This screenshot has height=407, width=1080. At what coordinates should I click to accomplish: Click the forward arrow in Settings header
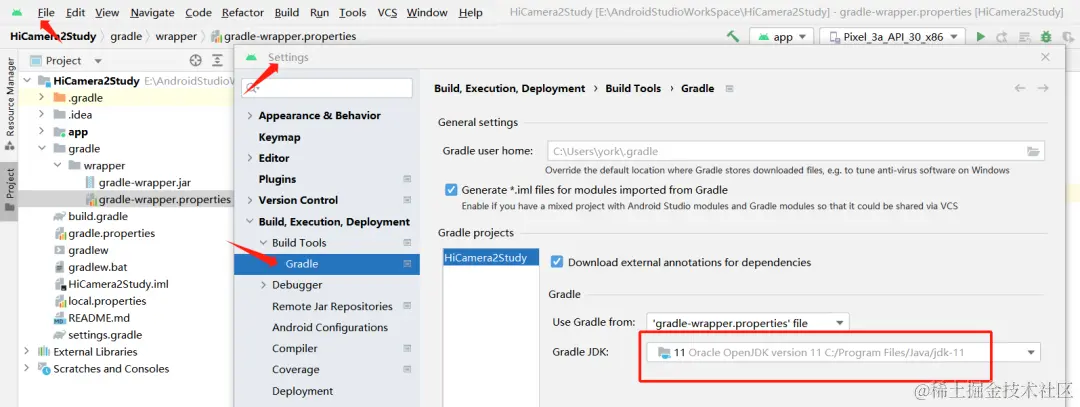pyautogui.click(x=1043, y=88)
